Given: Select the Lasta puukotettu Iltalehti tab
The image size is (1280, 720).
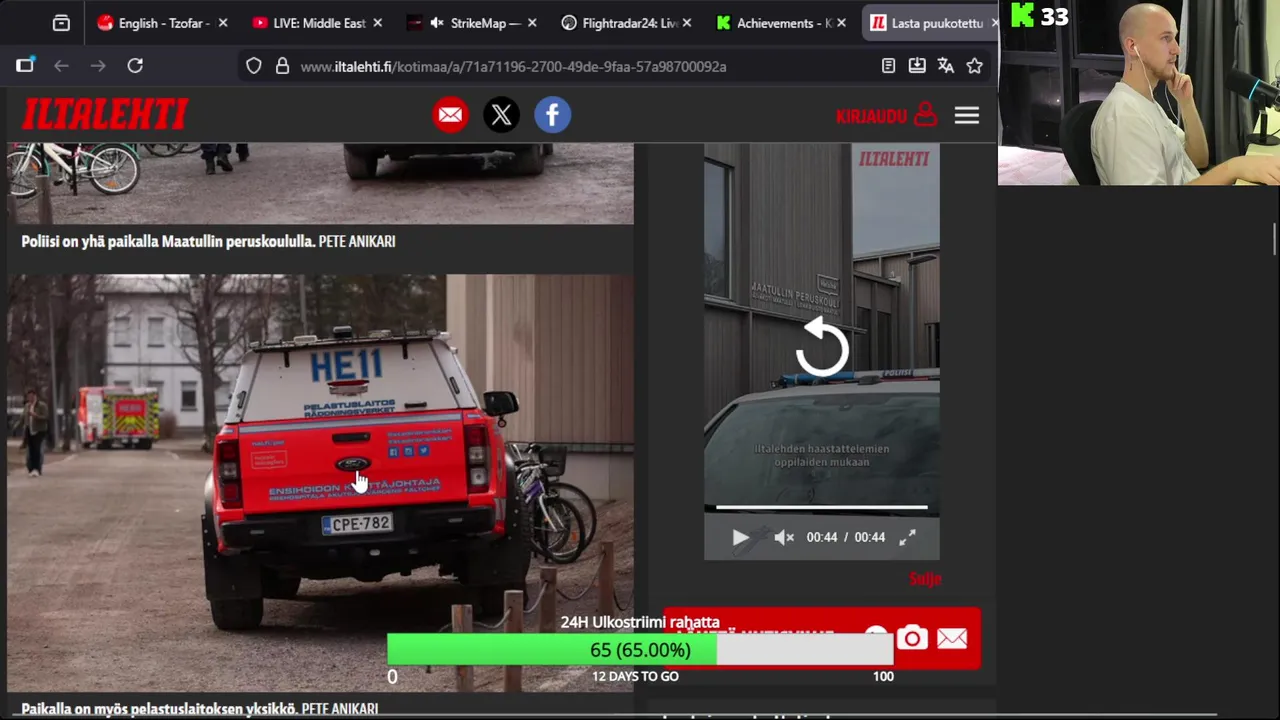Looking at the screenshot, I should pos(930,23).
